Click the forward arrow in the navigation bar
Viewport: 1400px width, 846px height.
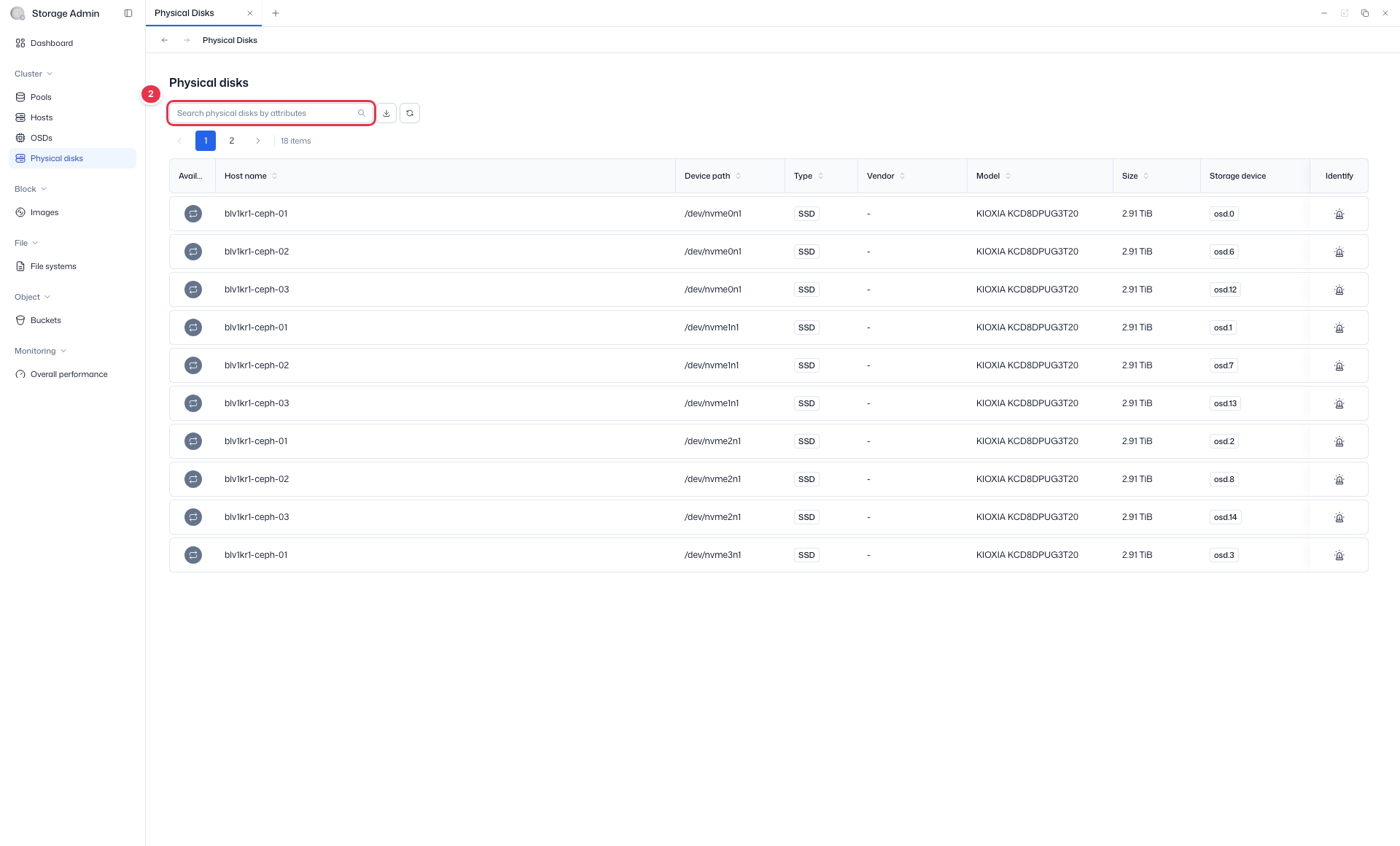187,40
